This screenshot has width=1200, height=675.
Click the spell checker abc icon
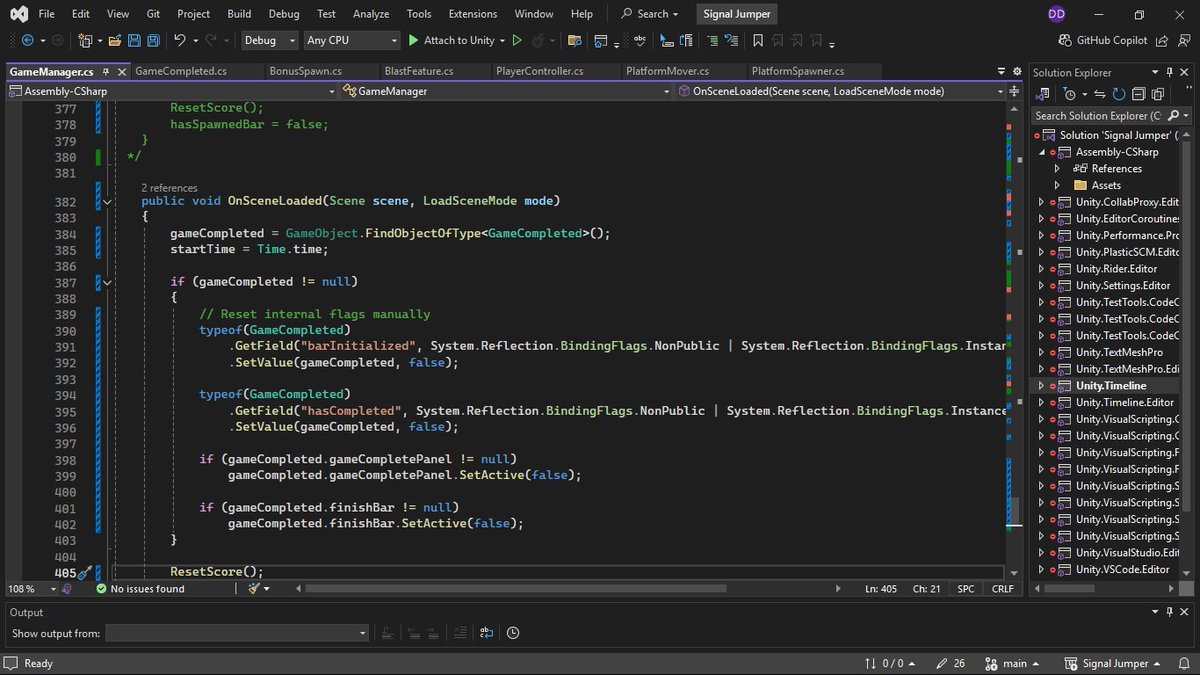638,41
